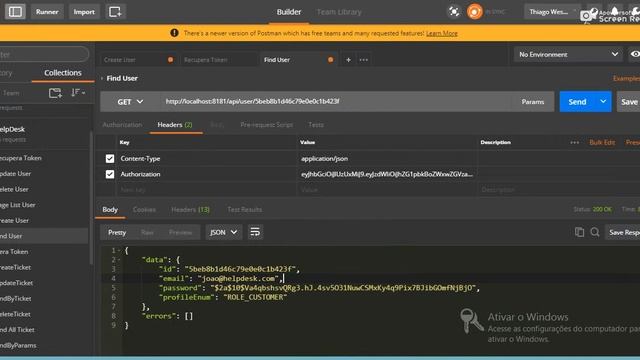Click the warning icon in banner

pyautogui.click(x=174, y=33)
